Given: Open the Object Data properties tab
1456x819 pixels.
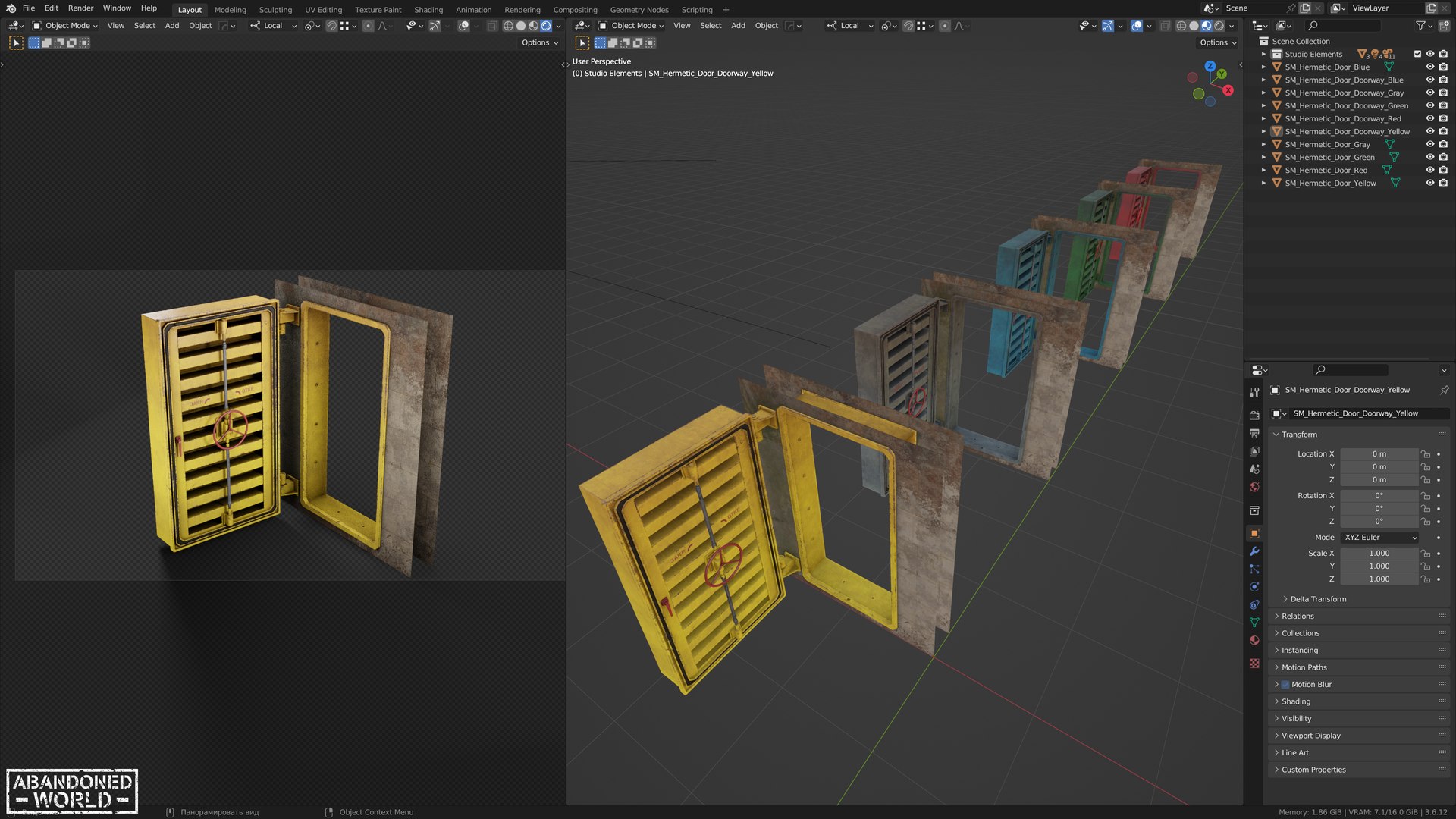Looking at the screenshot, I should point(1254,623).
